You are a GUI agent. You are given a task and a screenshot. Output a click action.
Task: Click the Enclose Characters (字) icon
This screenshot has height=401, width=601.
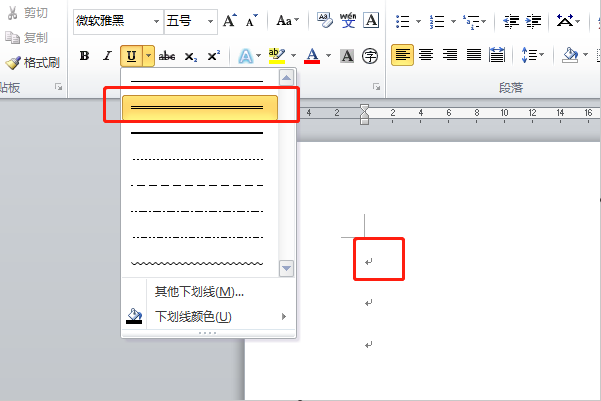370,56
